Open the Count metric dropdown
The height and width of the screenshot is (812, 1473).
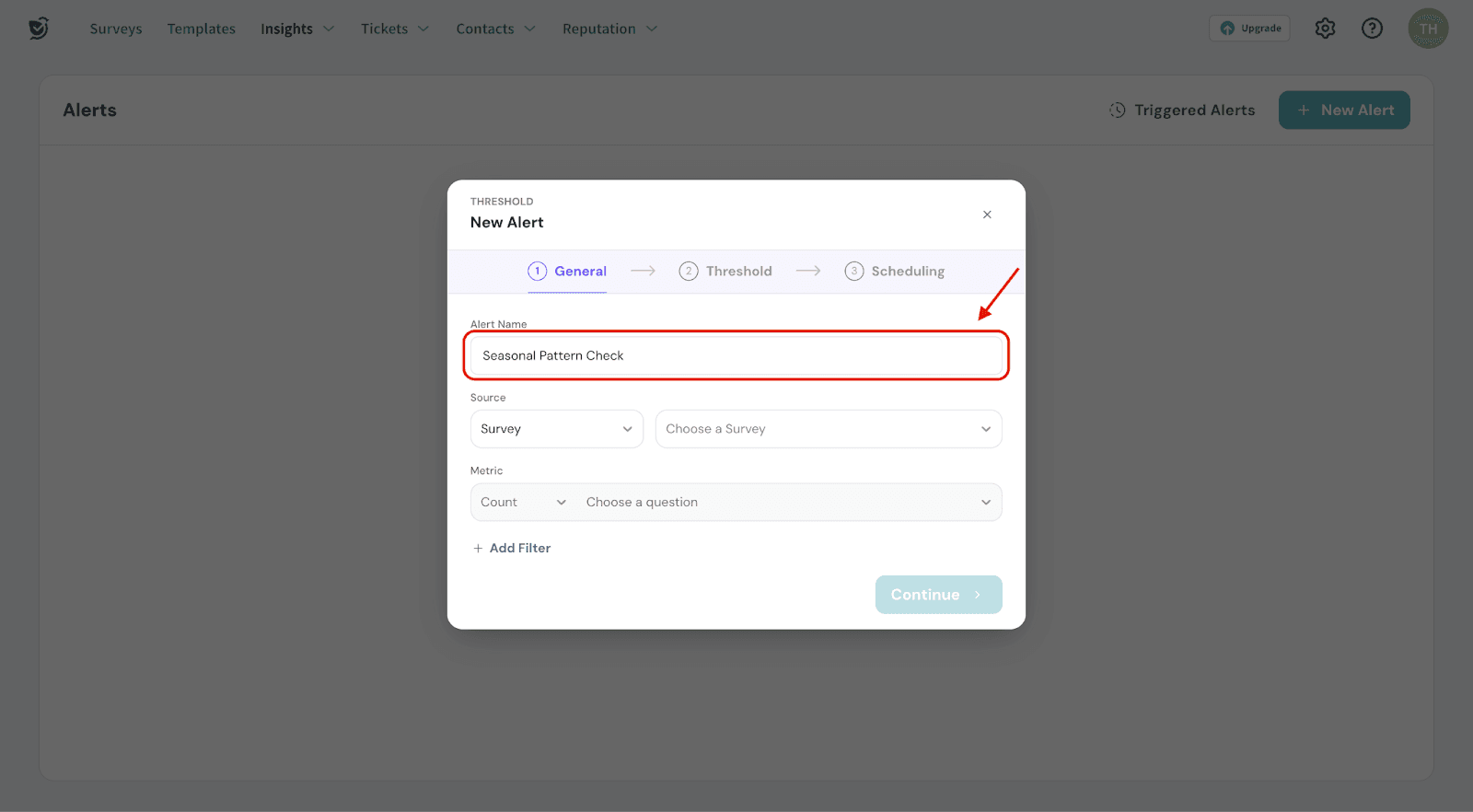click(523, 503)
